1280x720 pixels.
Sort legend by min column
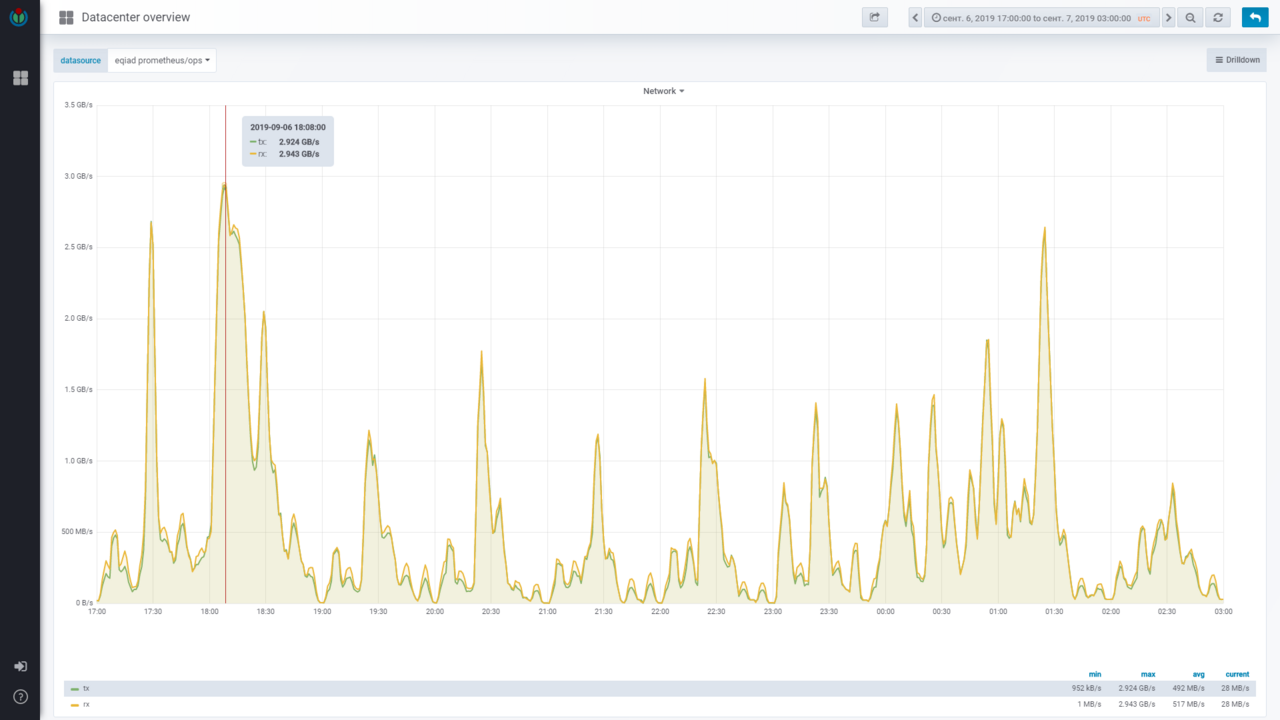point(1096,674)
